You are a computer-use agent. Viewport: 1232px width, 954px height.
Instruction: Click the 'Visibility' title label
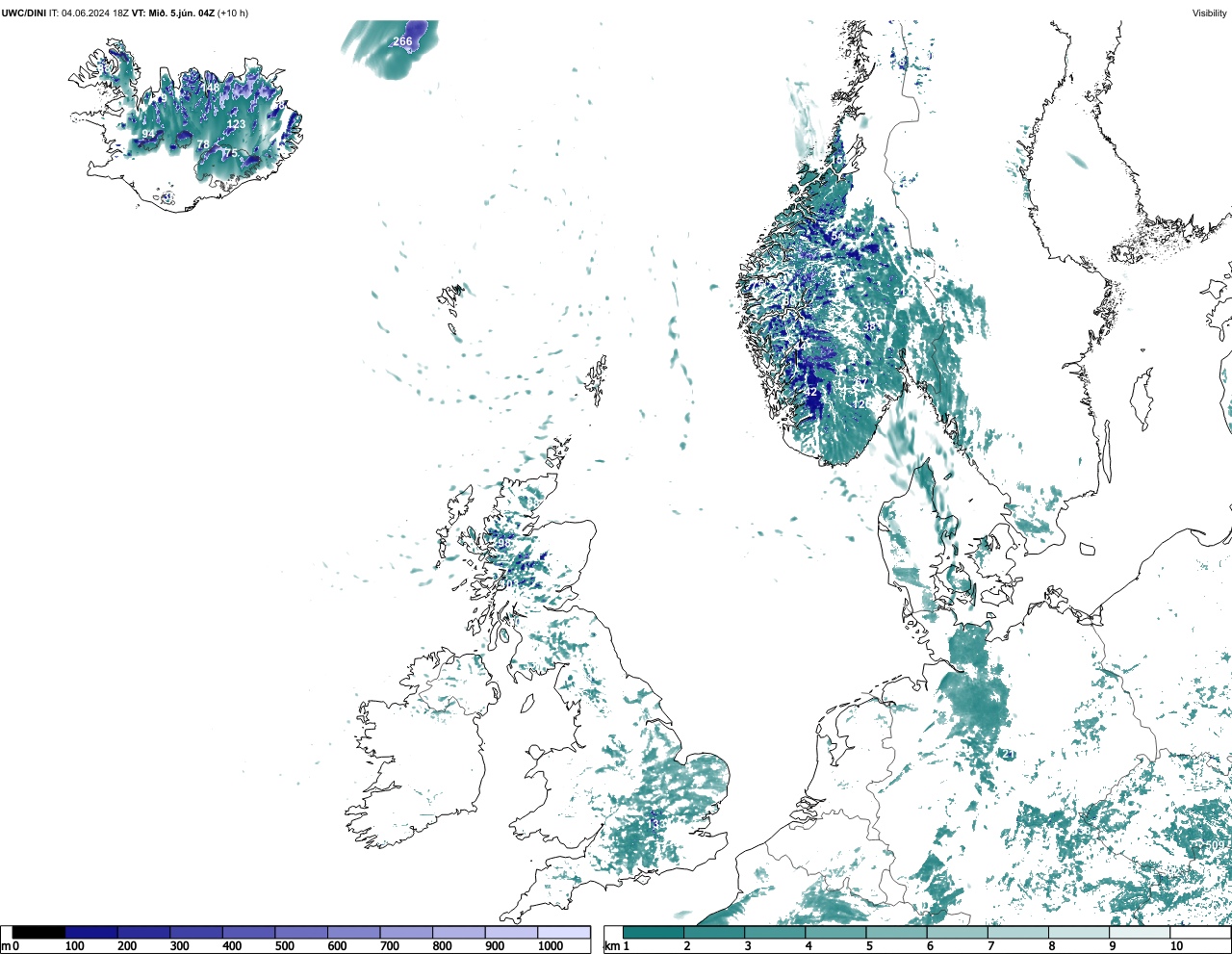tap(1210, 13)
